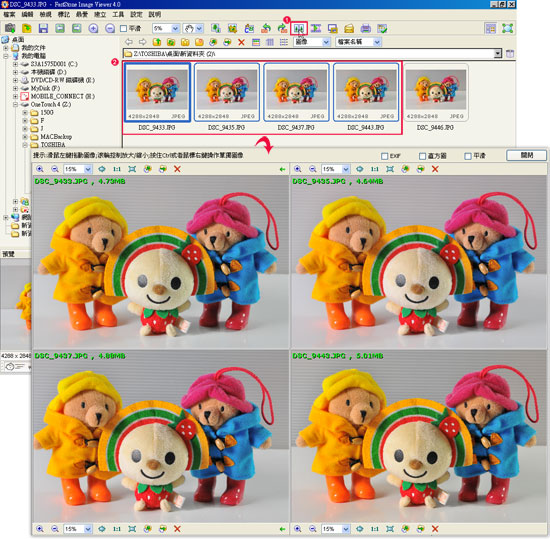Zoom in on the DSC_9435.JPG compare pane

297,169
